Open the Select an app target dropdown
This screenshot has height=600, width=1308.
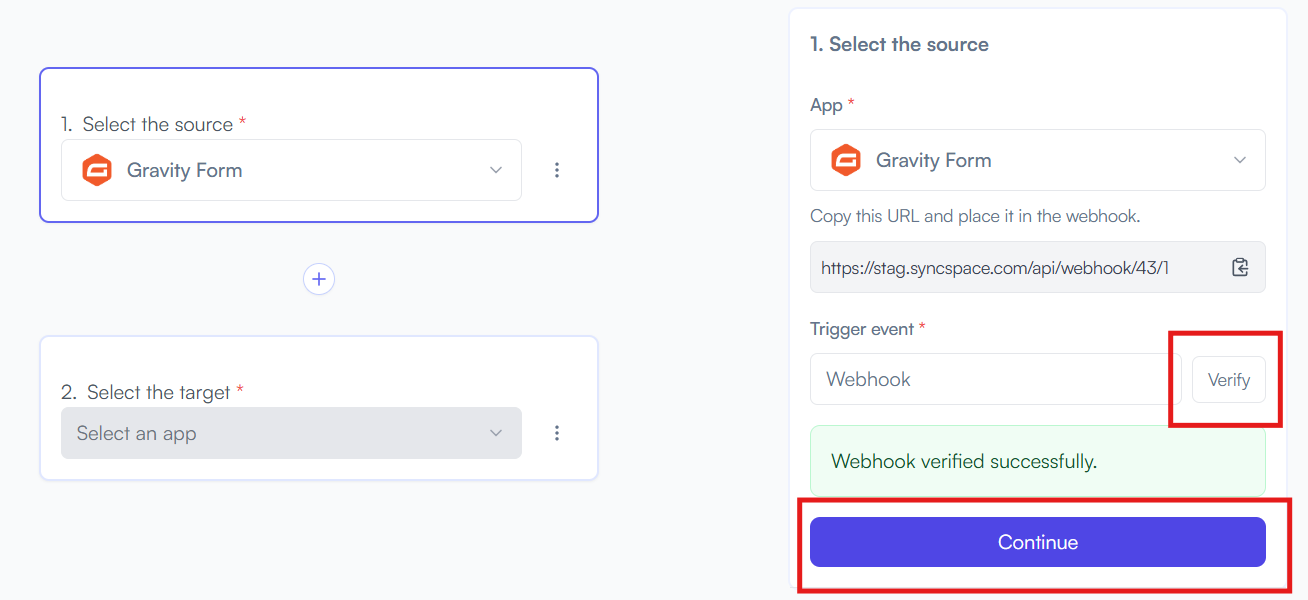(291, 433)
